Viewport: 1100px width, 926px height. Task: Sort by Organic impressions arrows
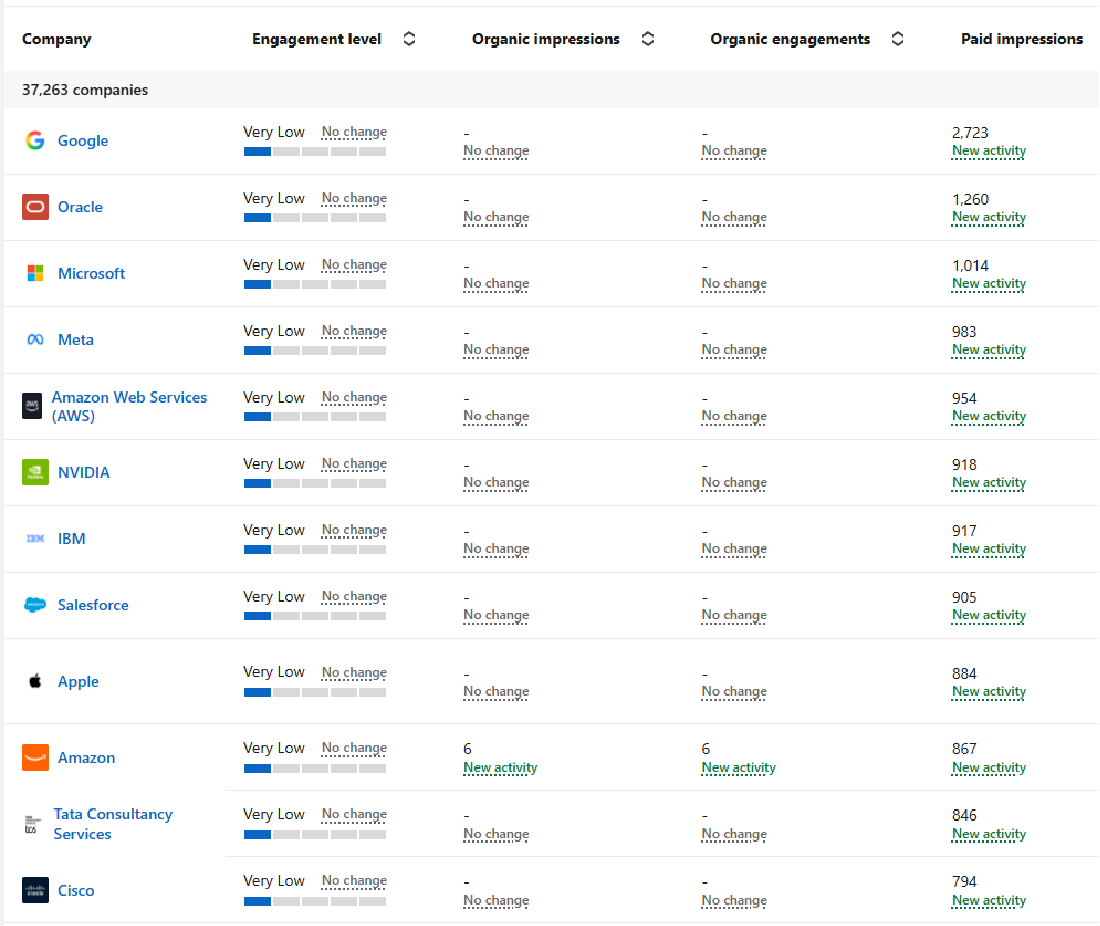648,39
